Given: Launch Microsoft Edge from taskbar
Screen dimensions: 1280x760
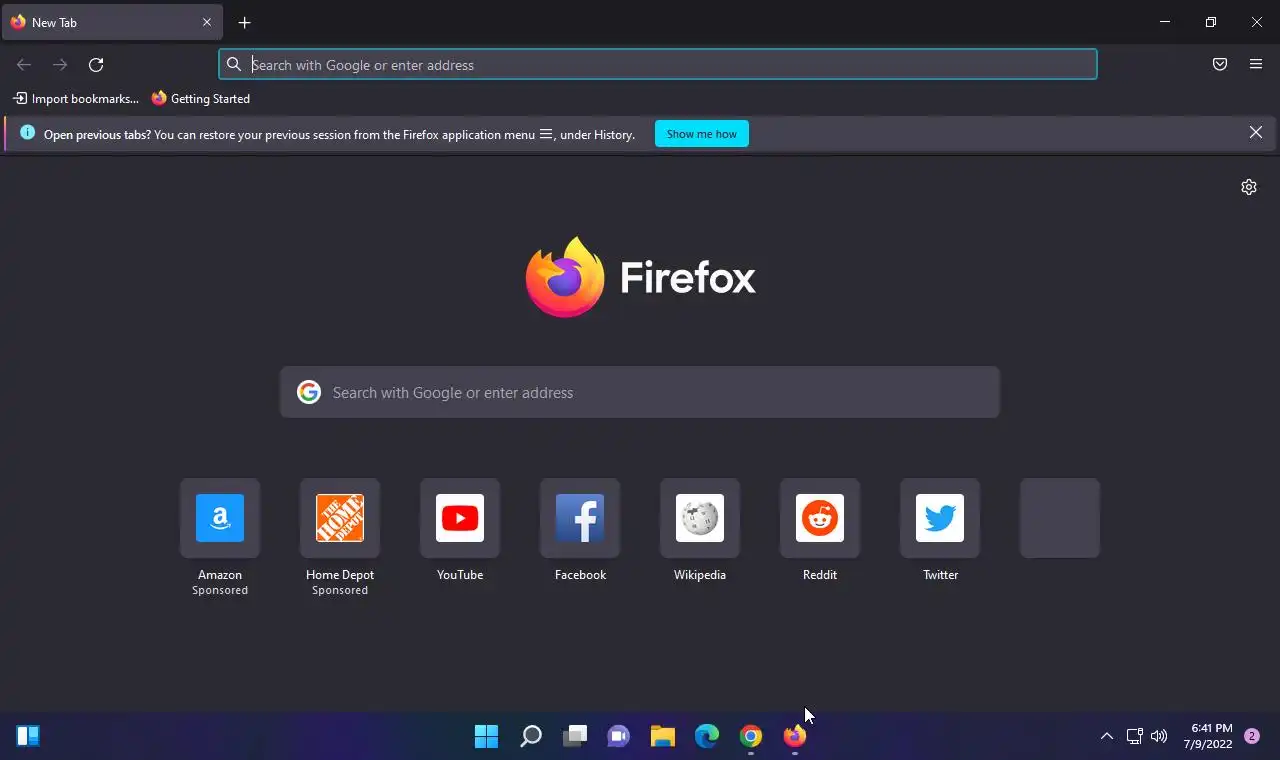Looking at the screenshot, I should pyautogui.click(x=707, y=737).
